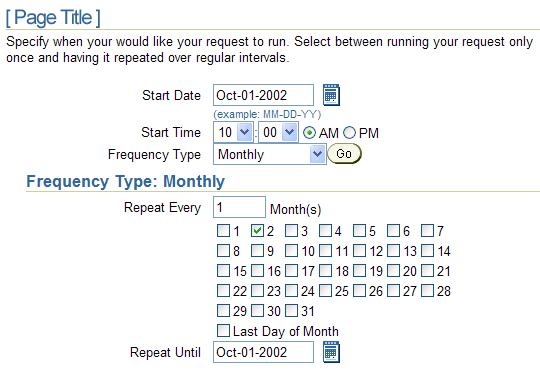
Task: Click the Repeat Until date field
Action: 263,352
